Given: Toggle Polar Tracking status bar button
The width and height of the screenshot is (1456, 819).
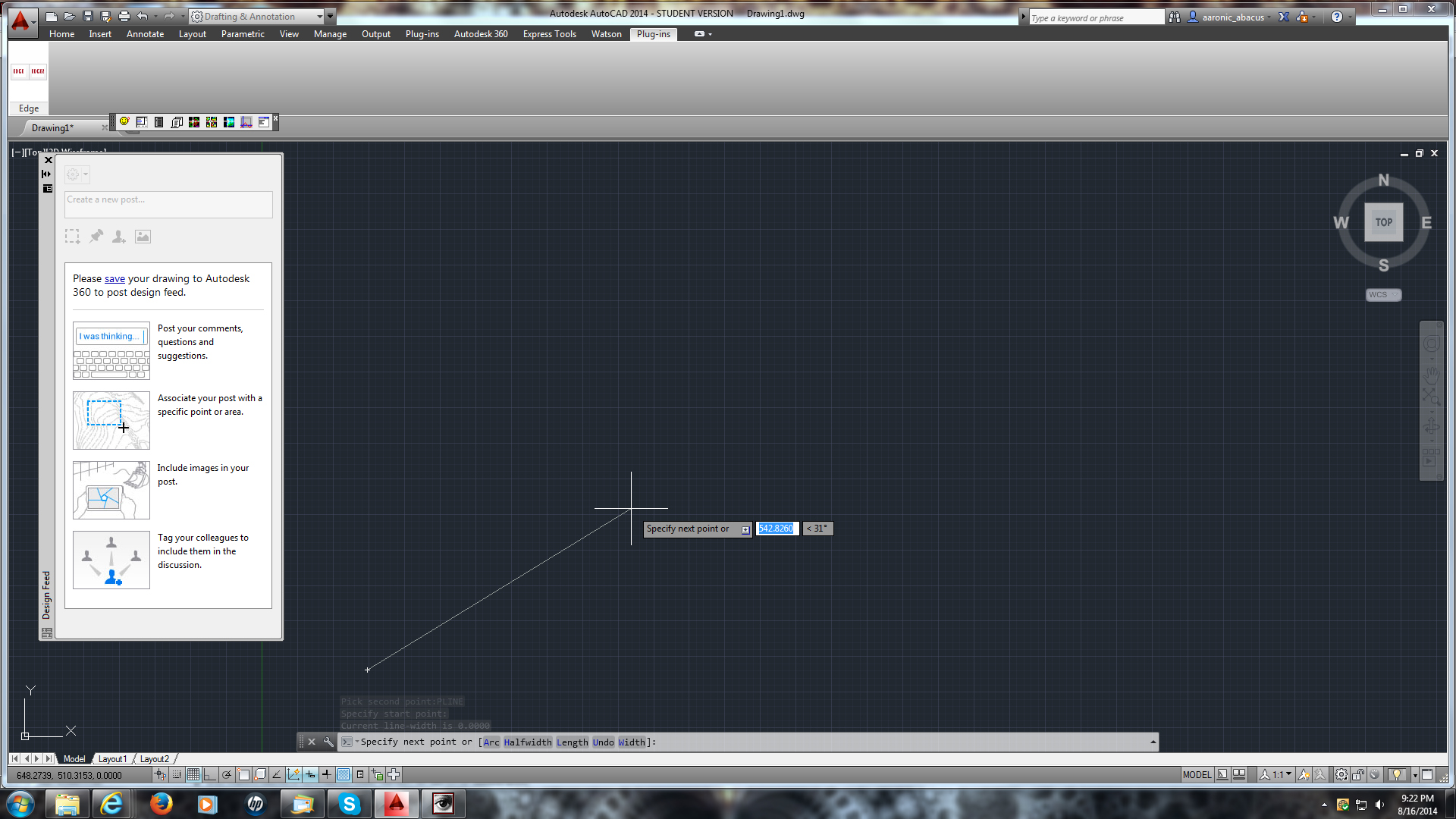Looking at the screenshot, I should pyautogui.click(x=227, y=774).
